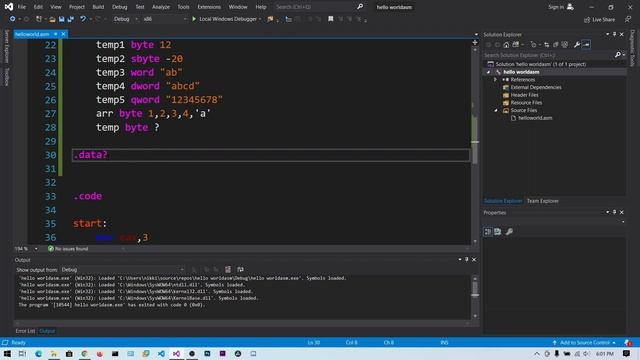Click the Save All icon
The width and height of the screenshot is (640, 360).
click(x=71, y=19)
